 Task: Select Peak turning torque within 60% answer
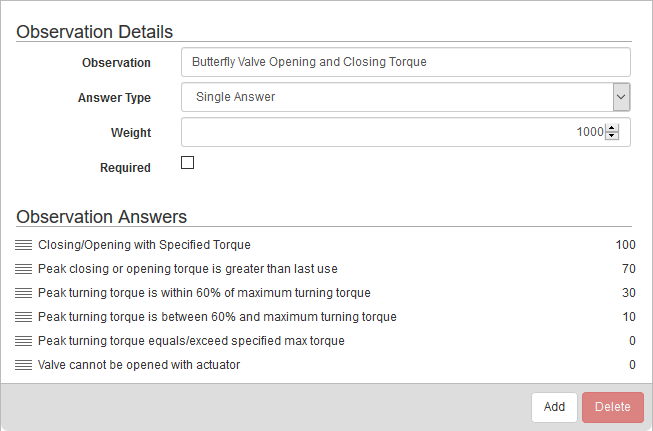point(204,293)
